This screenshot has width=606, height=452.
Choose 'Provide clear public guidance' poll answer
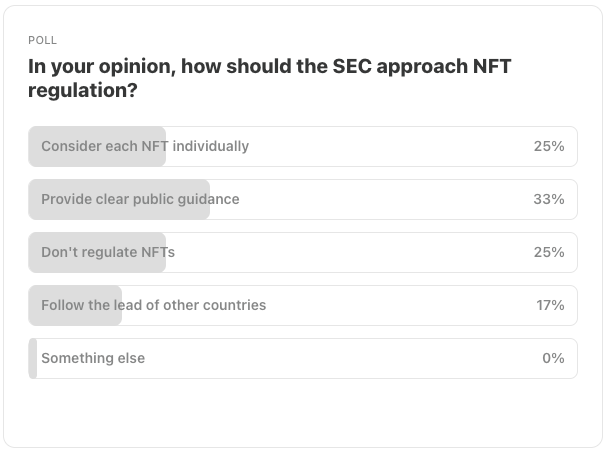tap(303, 199)
